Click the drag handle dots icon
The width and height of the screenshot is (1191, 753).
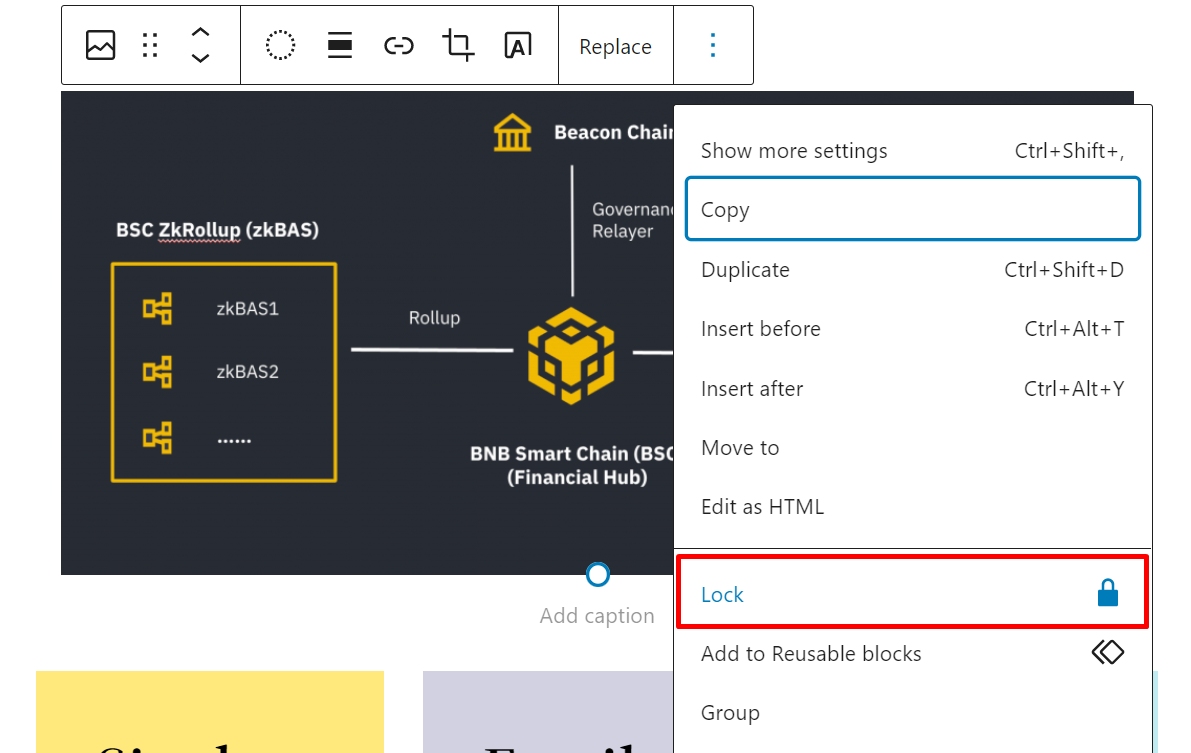coord(150,46)
